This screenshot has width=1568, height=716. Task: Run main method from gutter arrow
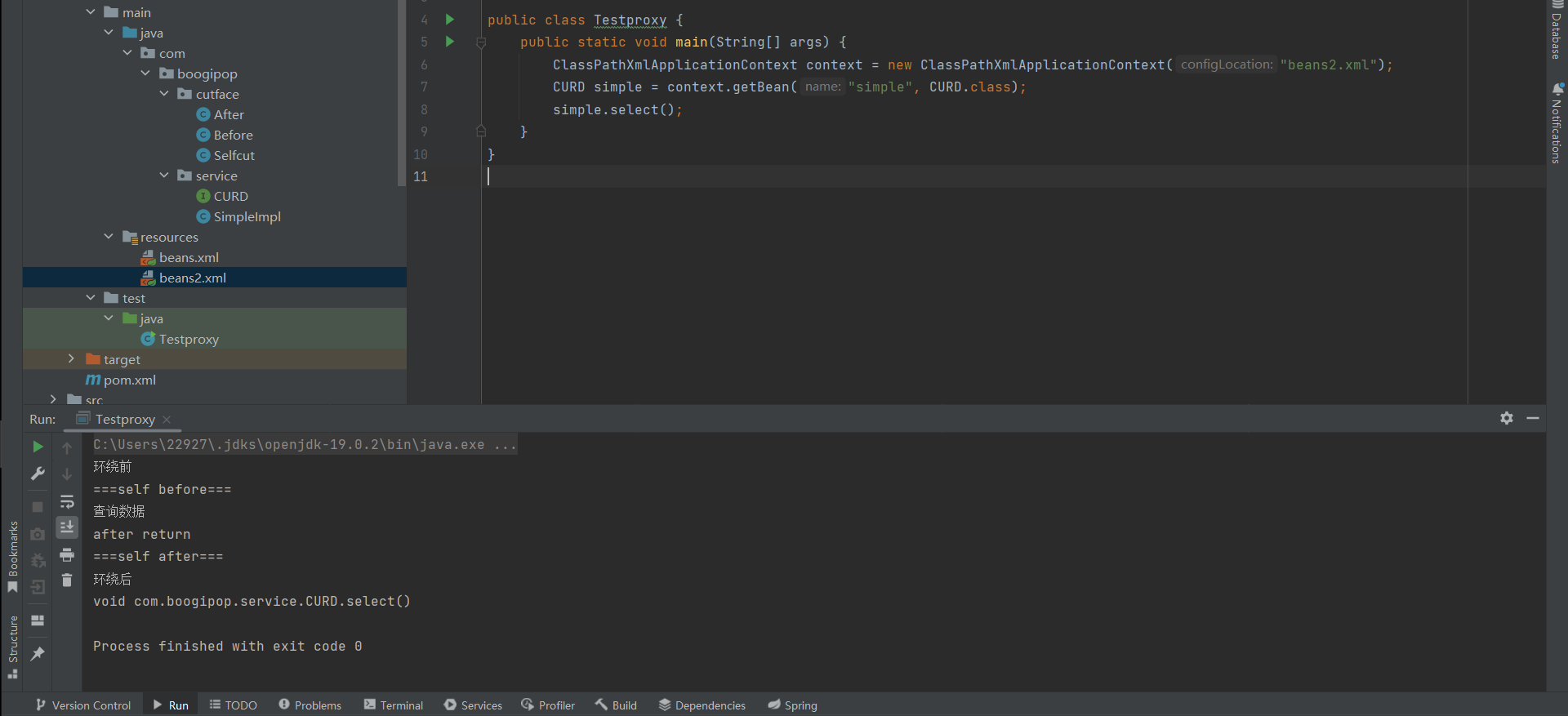[450, 42]
